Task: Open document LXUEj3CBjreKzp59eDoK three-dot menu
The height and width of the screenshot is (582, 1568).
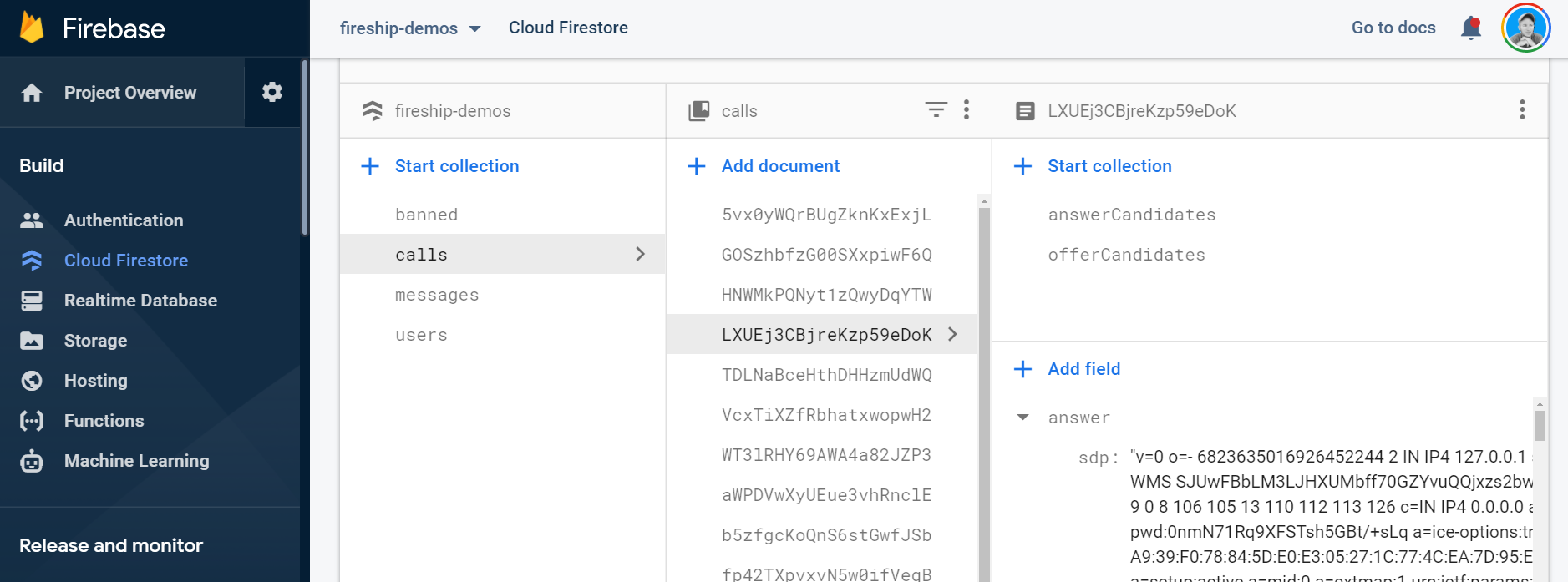Action: point(1521,110)
